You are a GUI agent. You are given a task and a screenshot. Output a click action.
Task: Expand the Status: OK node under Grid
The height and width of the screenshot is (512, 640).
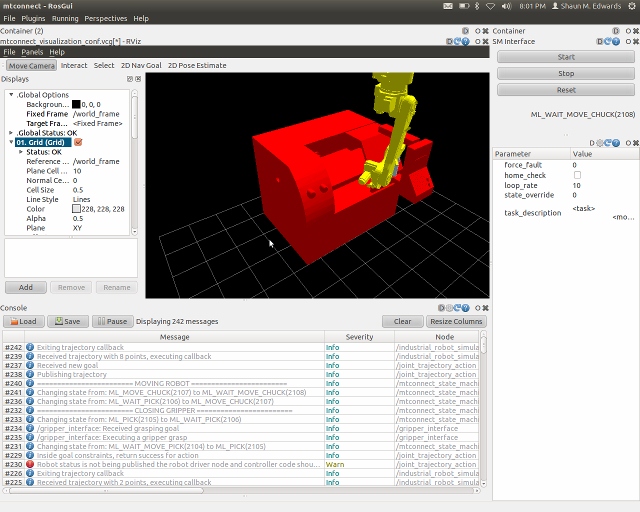click(20, 152)
